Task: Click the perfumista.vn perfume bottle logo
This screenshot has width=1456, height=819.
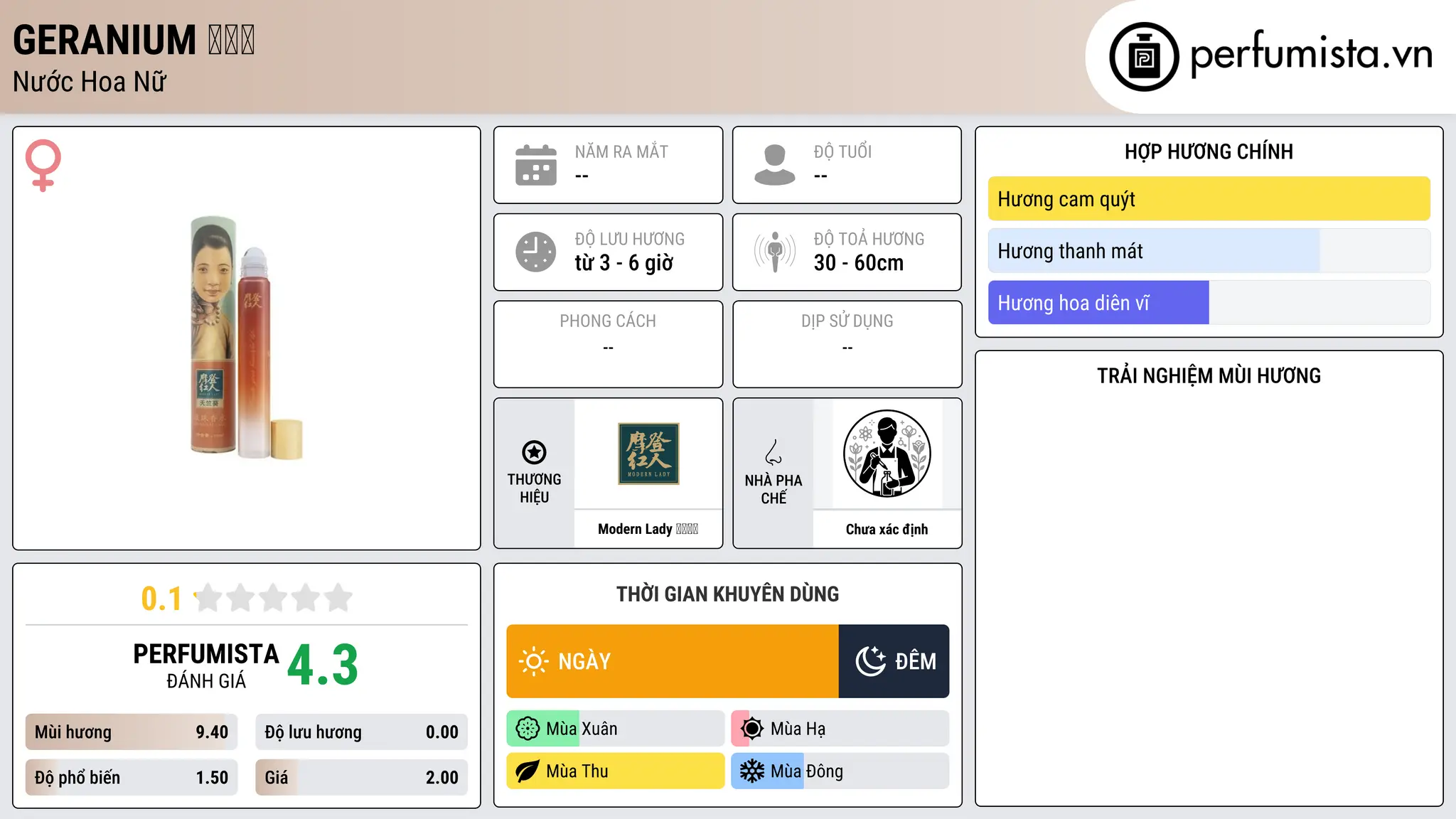Action: pyautogui.click(x=1144, y=57)
